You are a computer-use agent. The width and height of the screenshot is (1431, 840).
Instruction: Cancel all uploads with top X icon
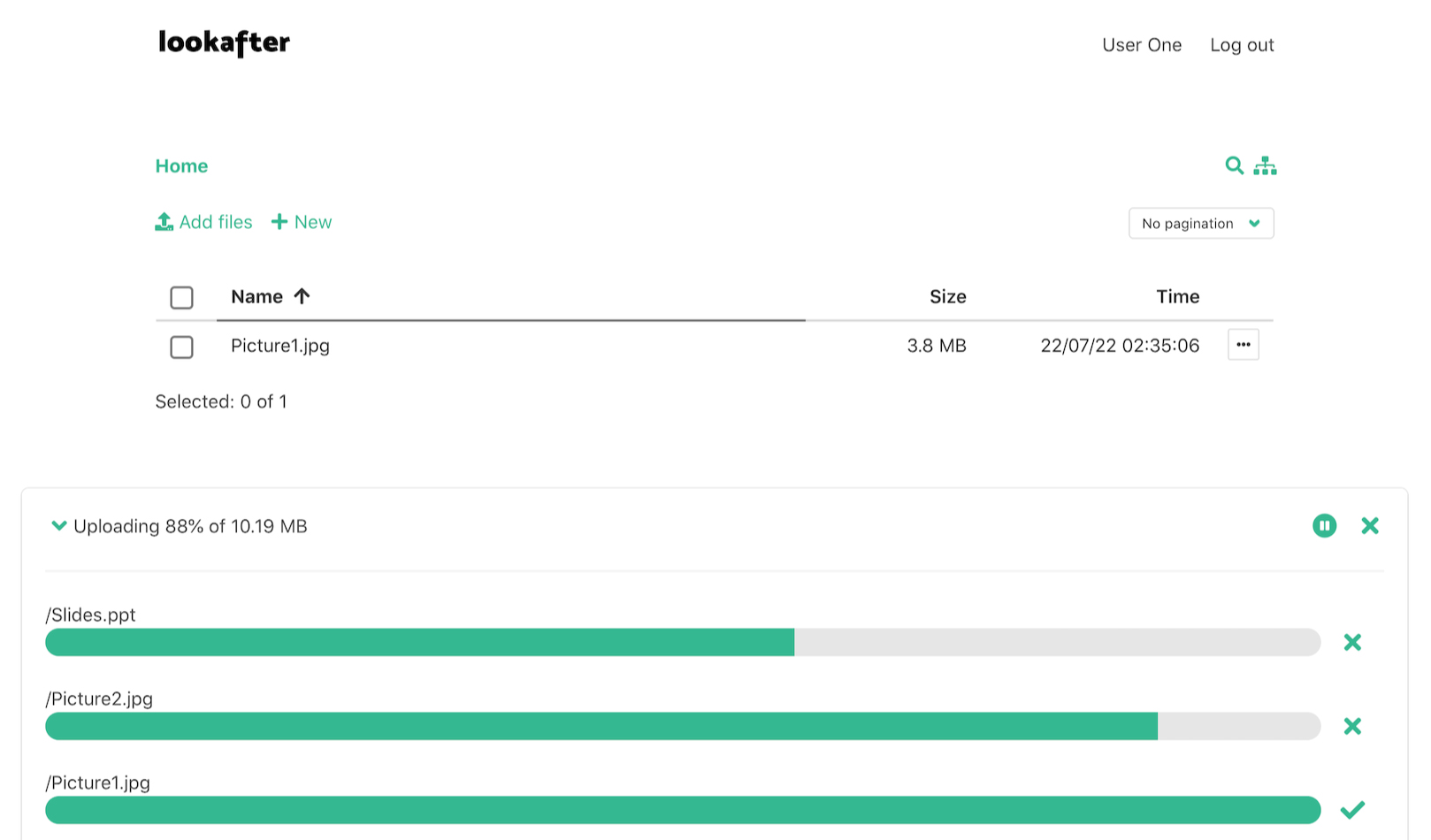pyautogui.click(x=1370, y=526)
